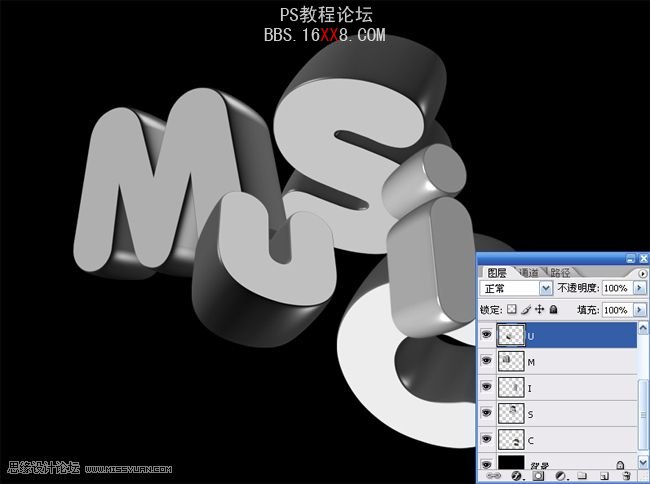Open the opacity slider arrow
The height and width of the screenshot is (484, 650).
pyautogui.click(x=639, y=288)
